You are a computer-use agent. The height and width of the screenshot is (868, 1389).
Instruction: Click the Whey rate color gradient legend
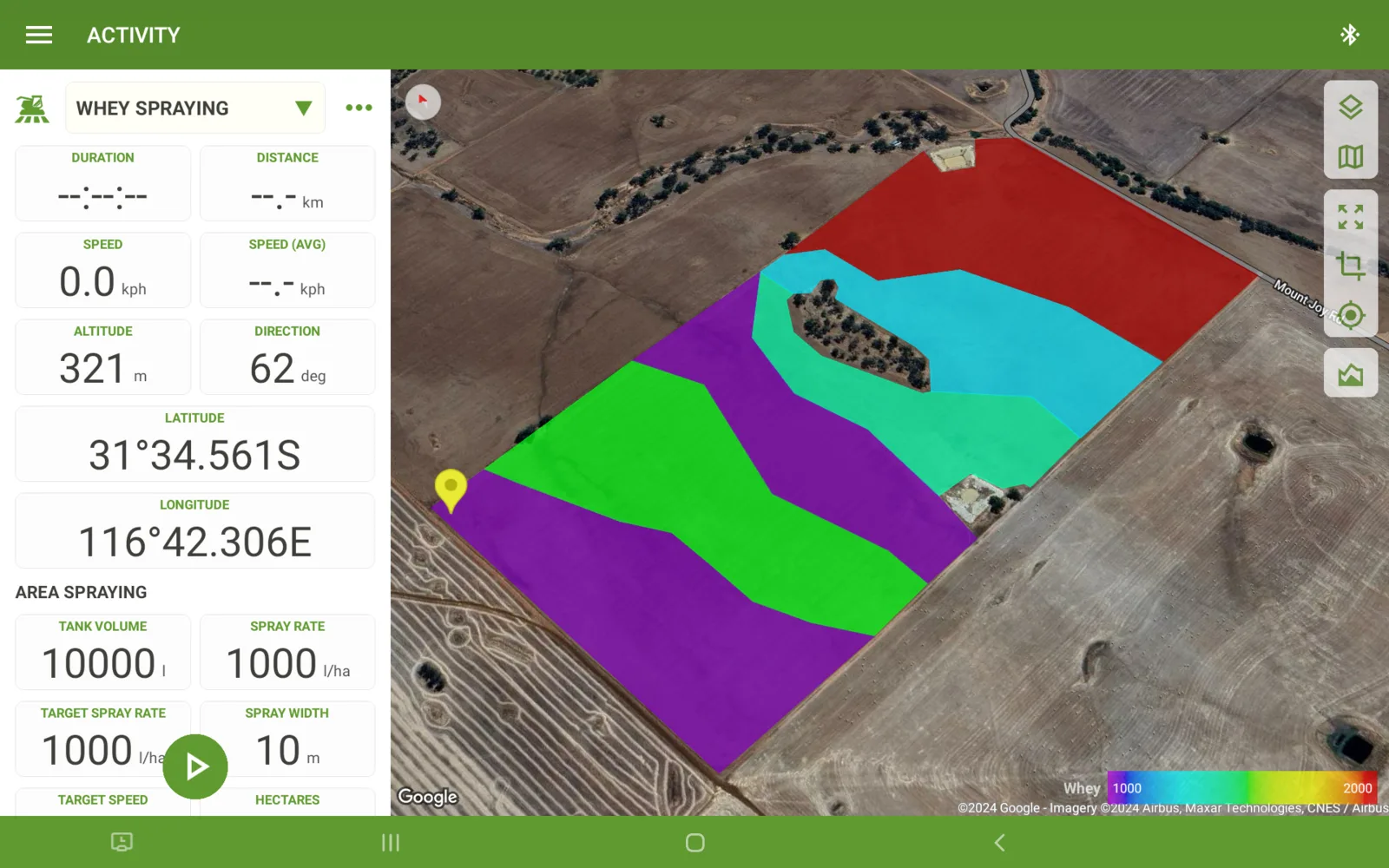[x=1241, y=788]
